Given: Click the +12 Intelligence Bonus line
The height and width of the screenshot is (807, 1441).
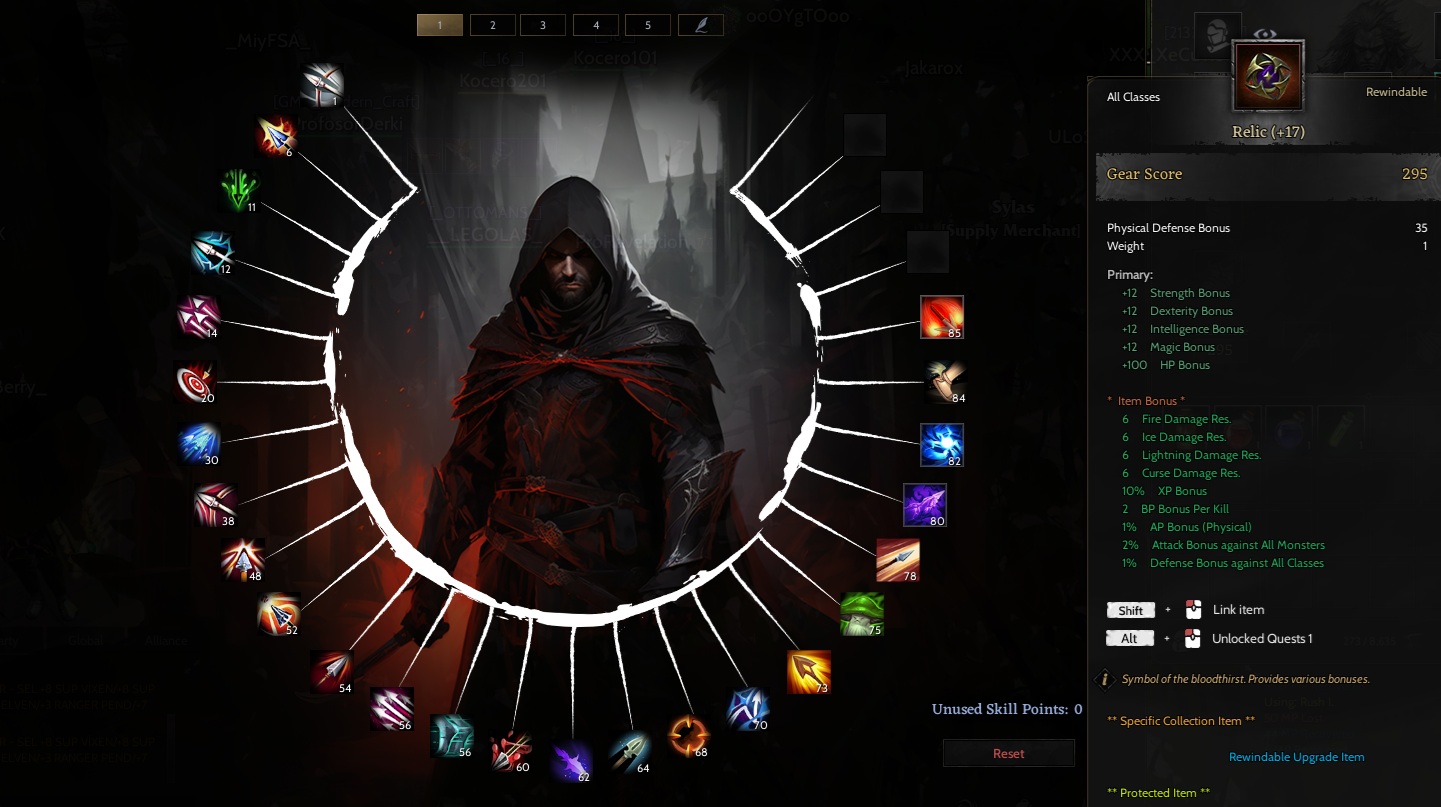Looking at the screenshot, I should tap(1183, 329).
